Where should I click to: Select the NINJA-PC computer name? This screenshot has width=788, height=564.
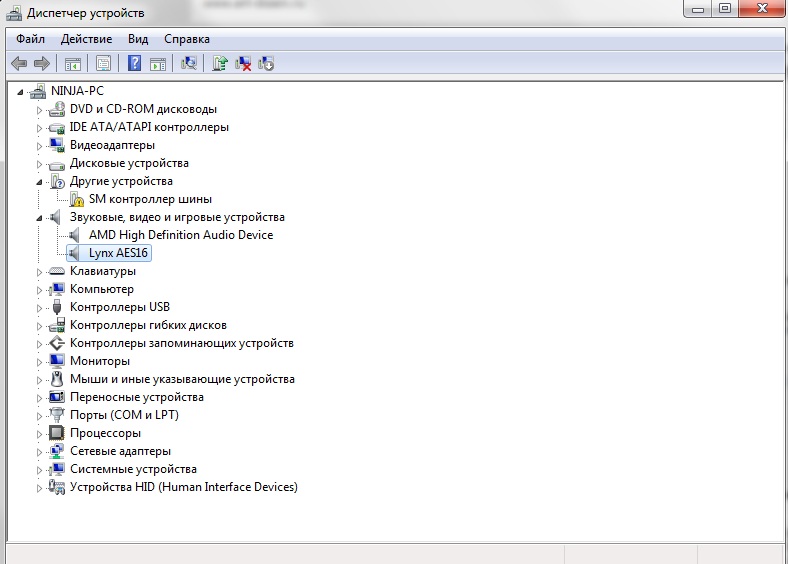[x=77, y=91]
